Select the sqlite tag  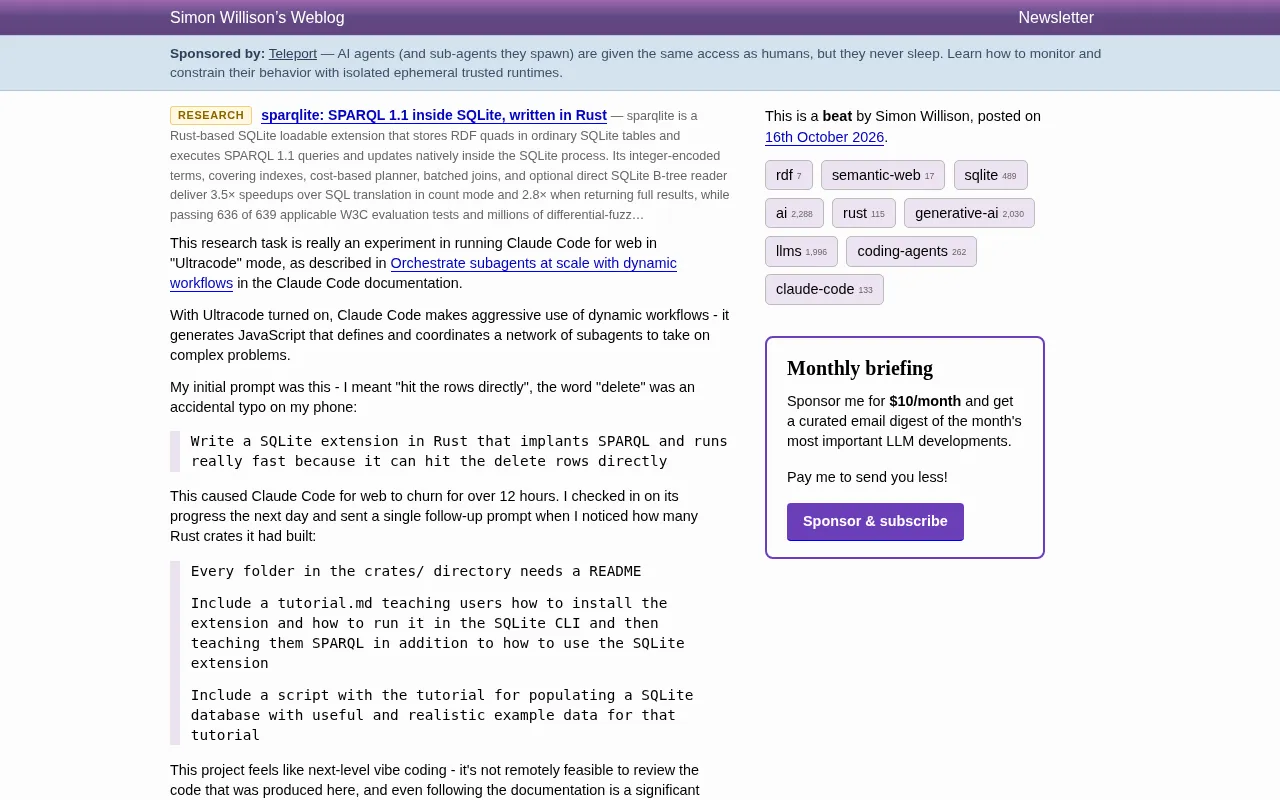click(990, 175)
